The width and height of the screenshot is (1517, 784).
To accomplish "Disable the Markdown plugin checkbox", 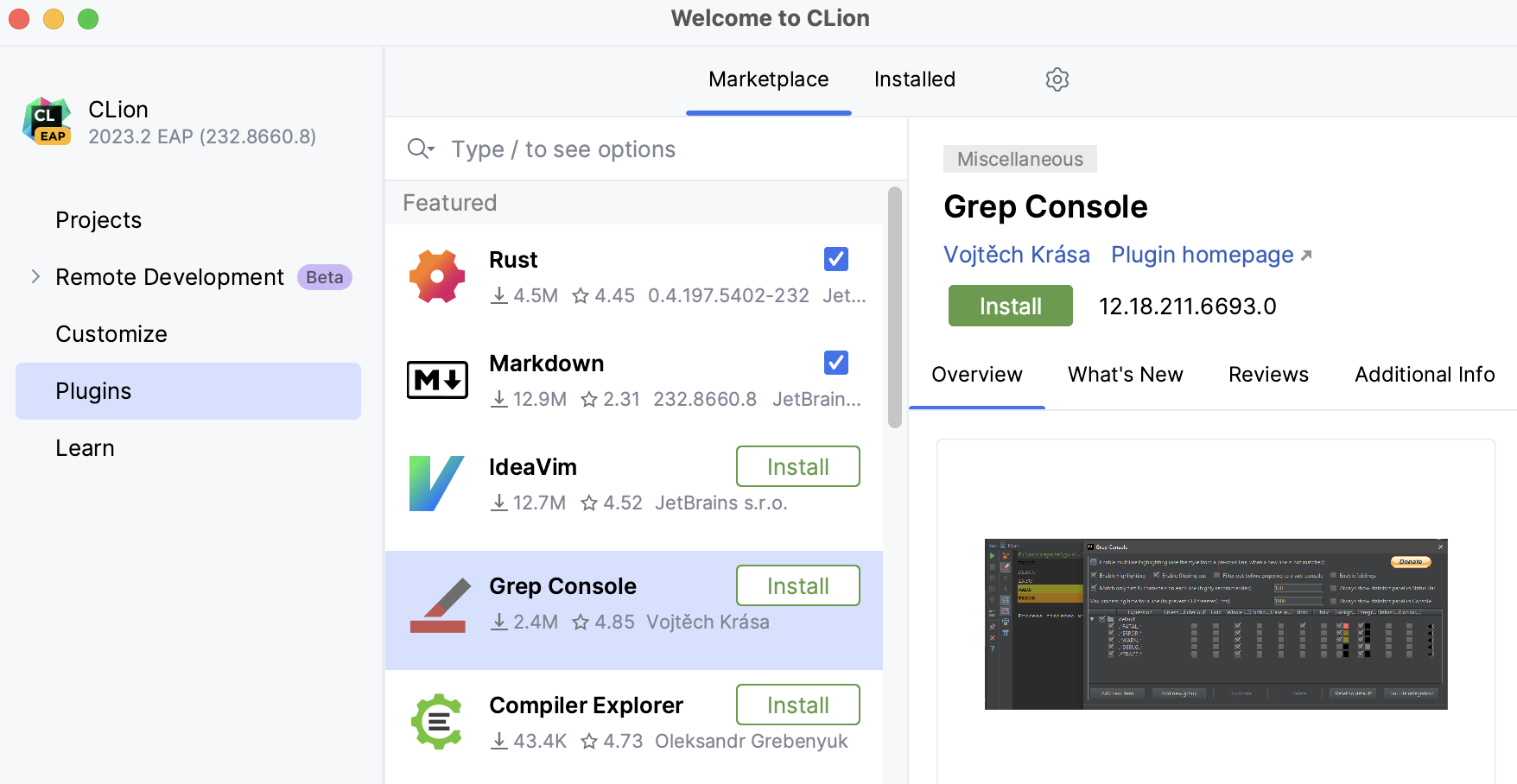I will pos(835,363).
